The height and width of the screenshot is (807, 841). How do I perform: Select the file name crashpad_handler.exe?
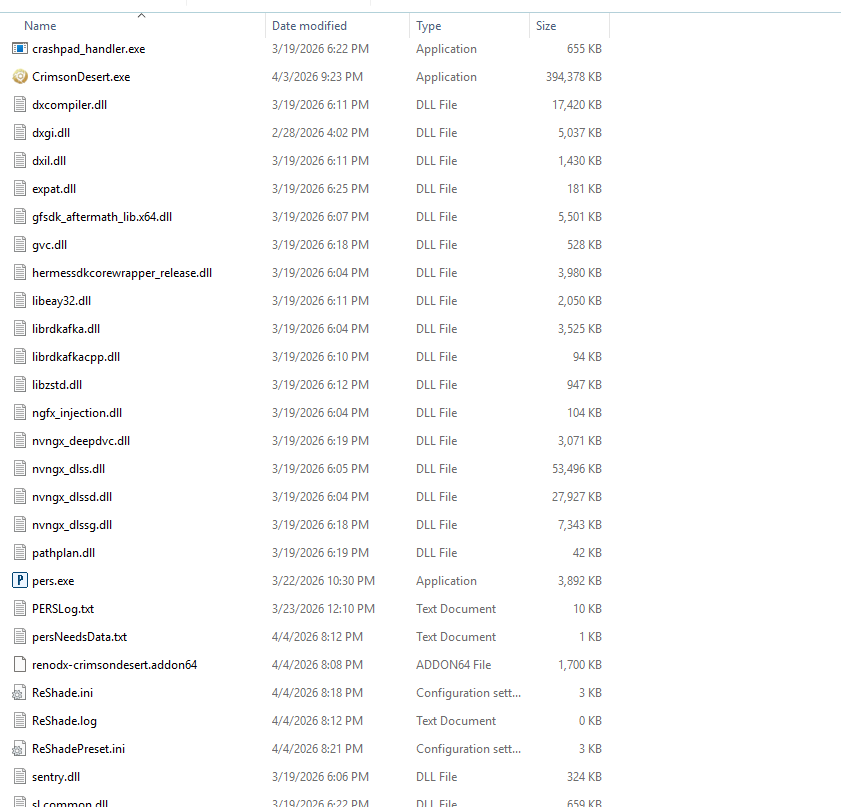pyautogui.click(x=88, y=49)
